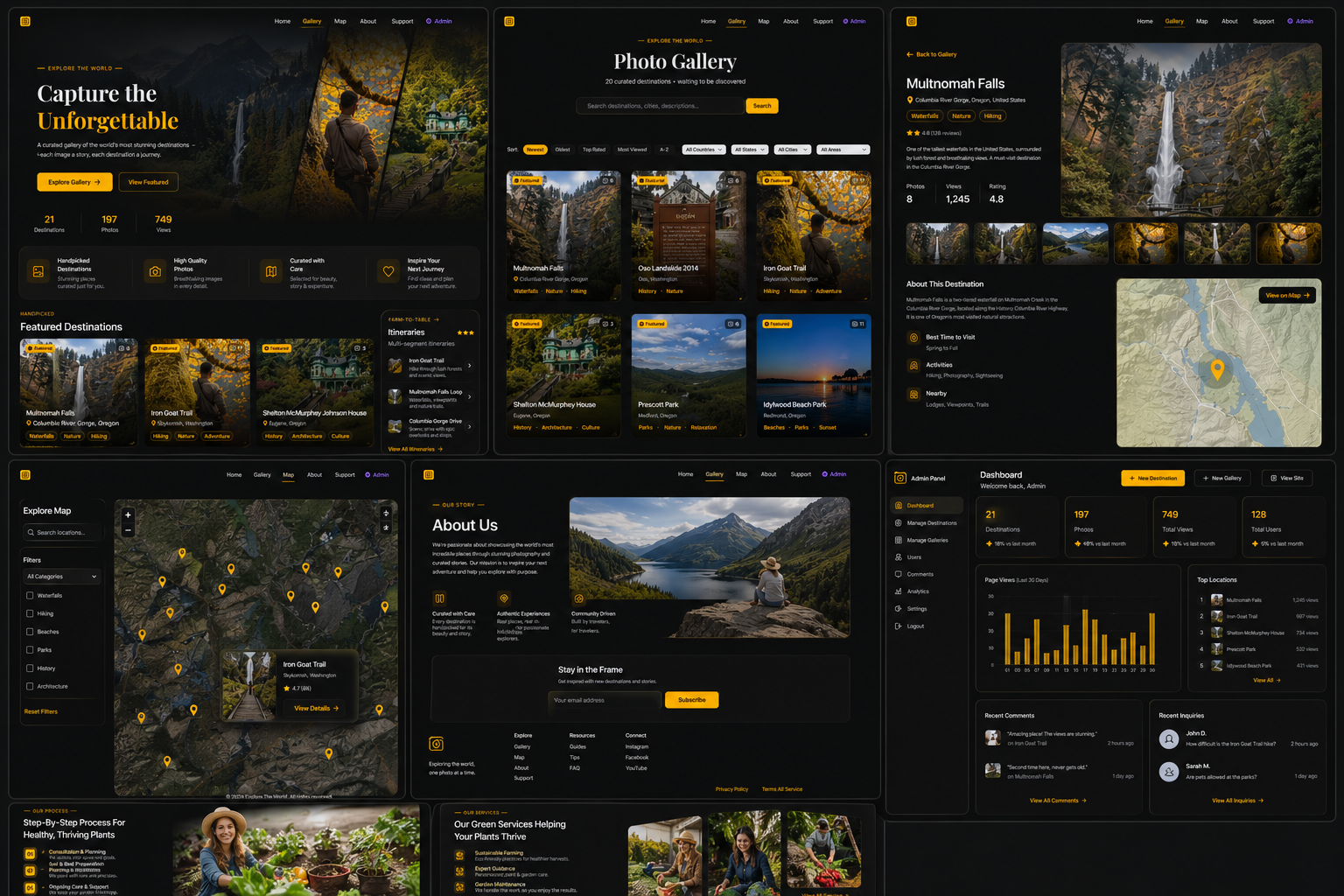
Task: Click the orange location pin on the Multnomah Falls map
Action: [x=1216, y=370]
